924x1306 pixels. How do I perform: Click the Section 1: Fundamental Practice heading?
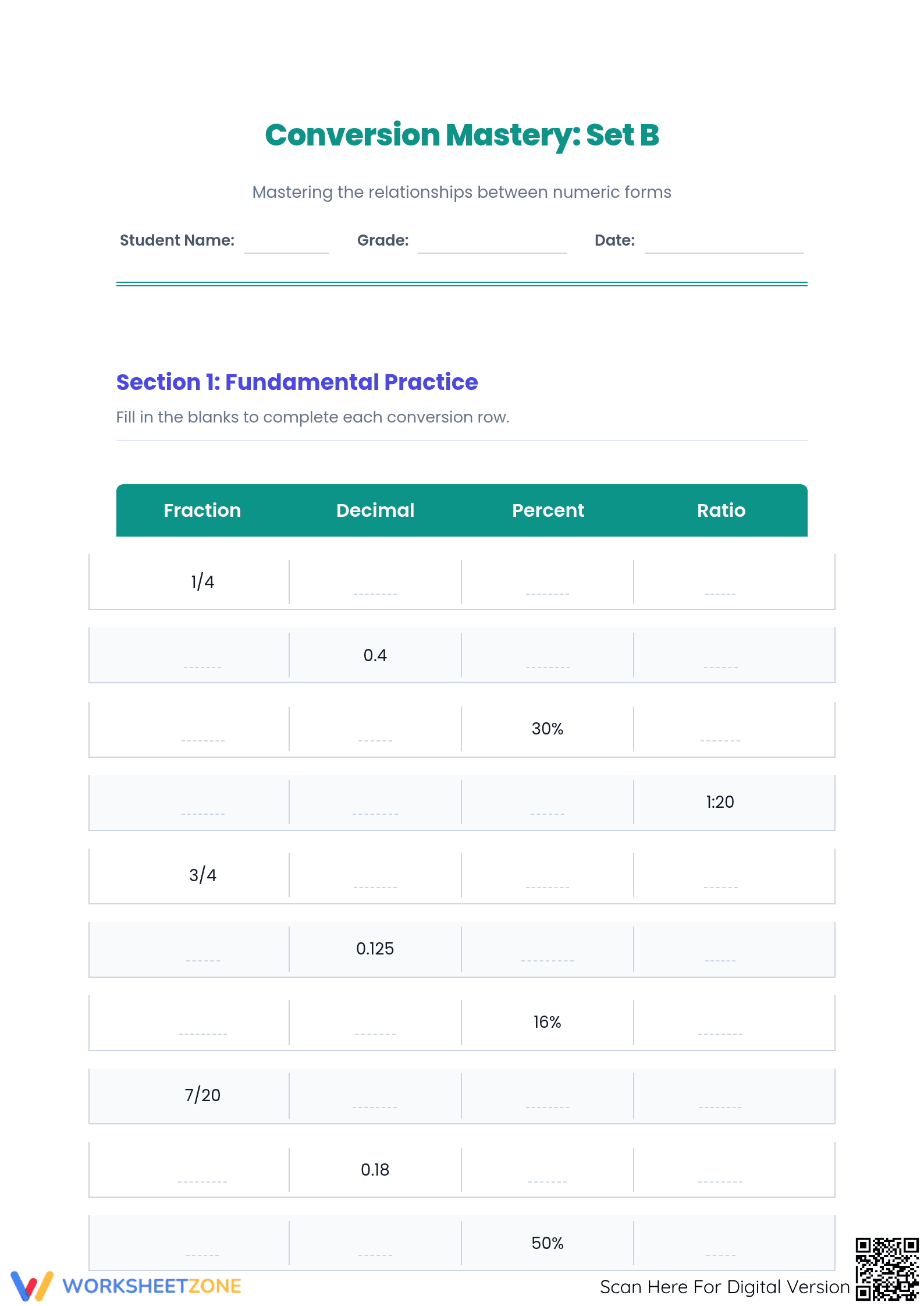tap(297, 382)
